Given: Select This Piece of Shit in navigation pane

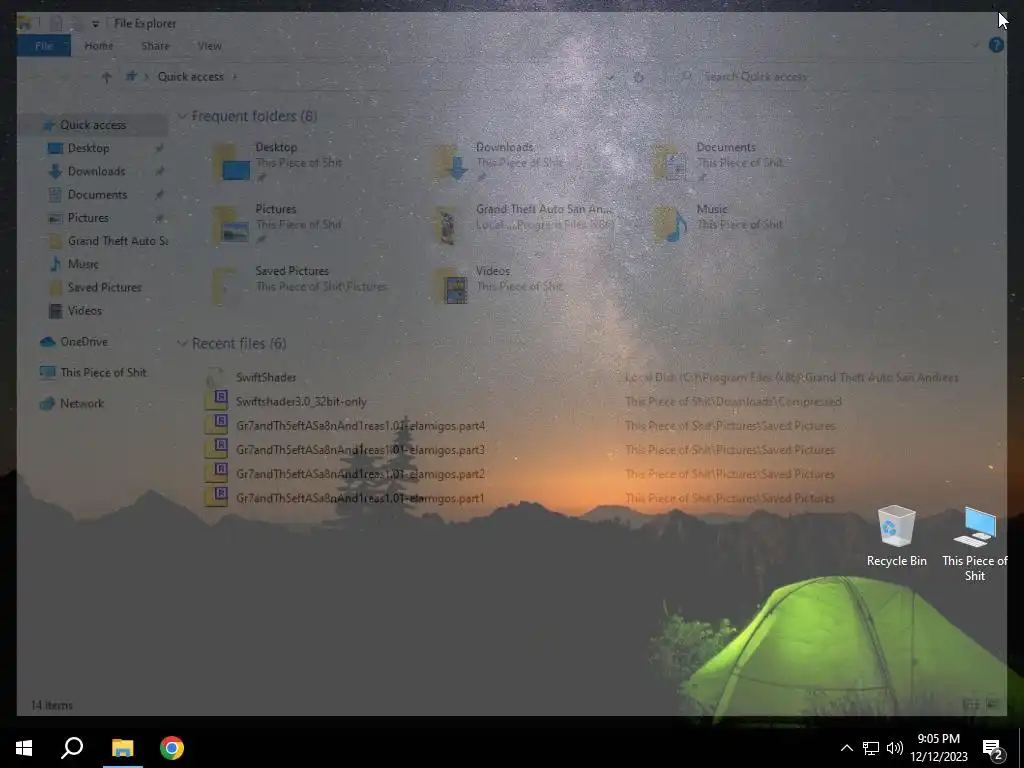Looking at the screenshot, I should (103, 372).
